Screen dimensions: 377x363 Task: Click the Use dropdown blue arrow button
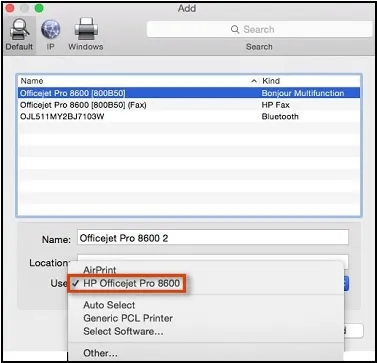click(346, 284)
